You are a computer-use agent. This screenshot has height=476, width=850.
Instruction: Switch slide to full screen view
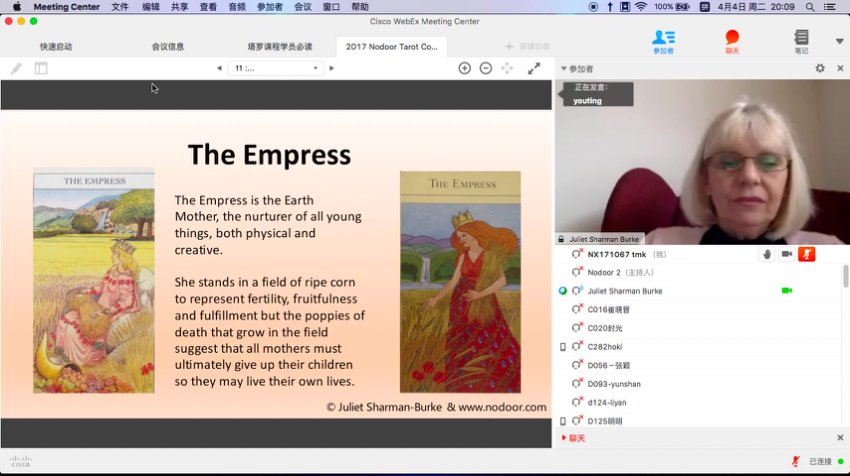(x=534, y=68)
